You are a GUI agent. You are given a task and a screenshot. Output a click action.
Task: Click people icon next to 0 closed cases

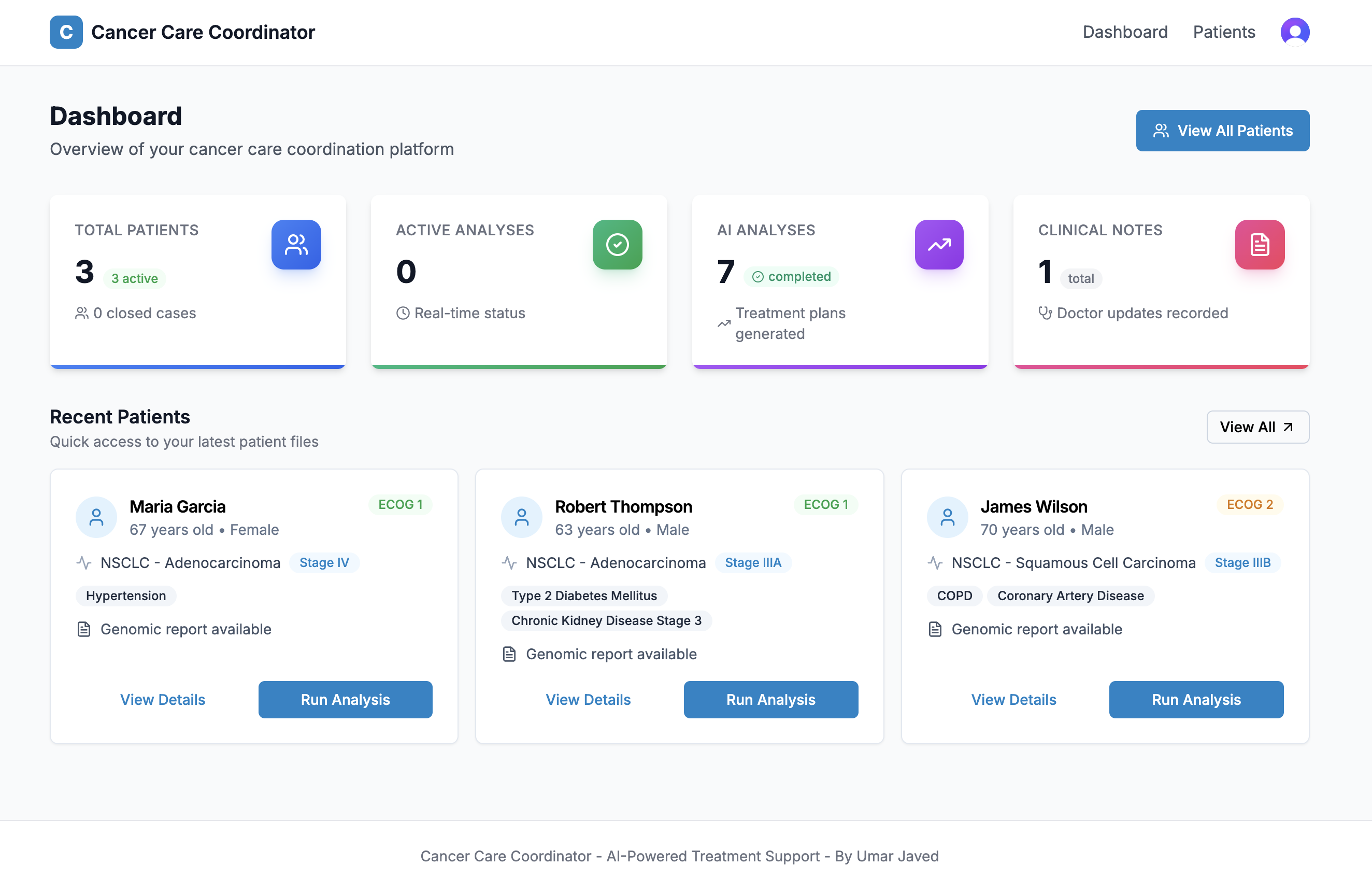[81, 313]
